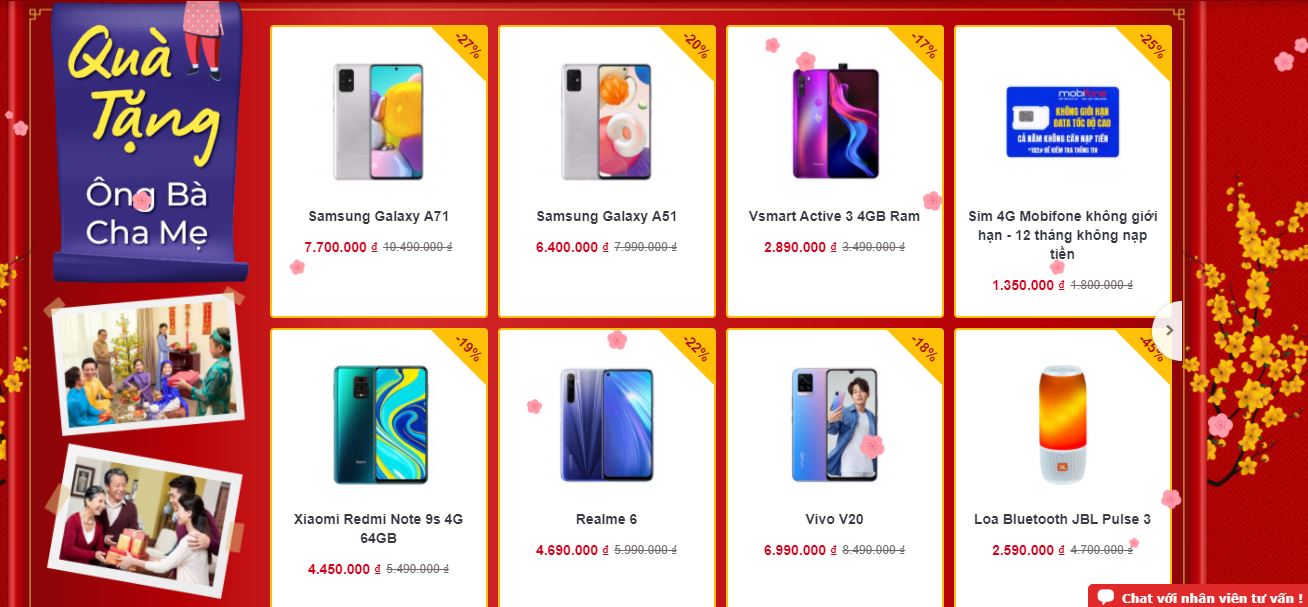Image resolution: width=1308 pixels, height=607 pixels.
Task: Select the Vsmart Active 3 product photo
Action: click(835, 122)
